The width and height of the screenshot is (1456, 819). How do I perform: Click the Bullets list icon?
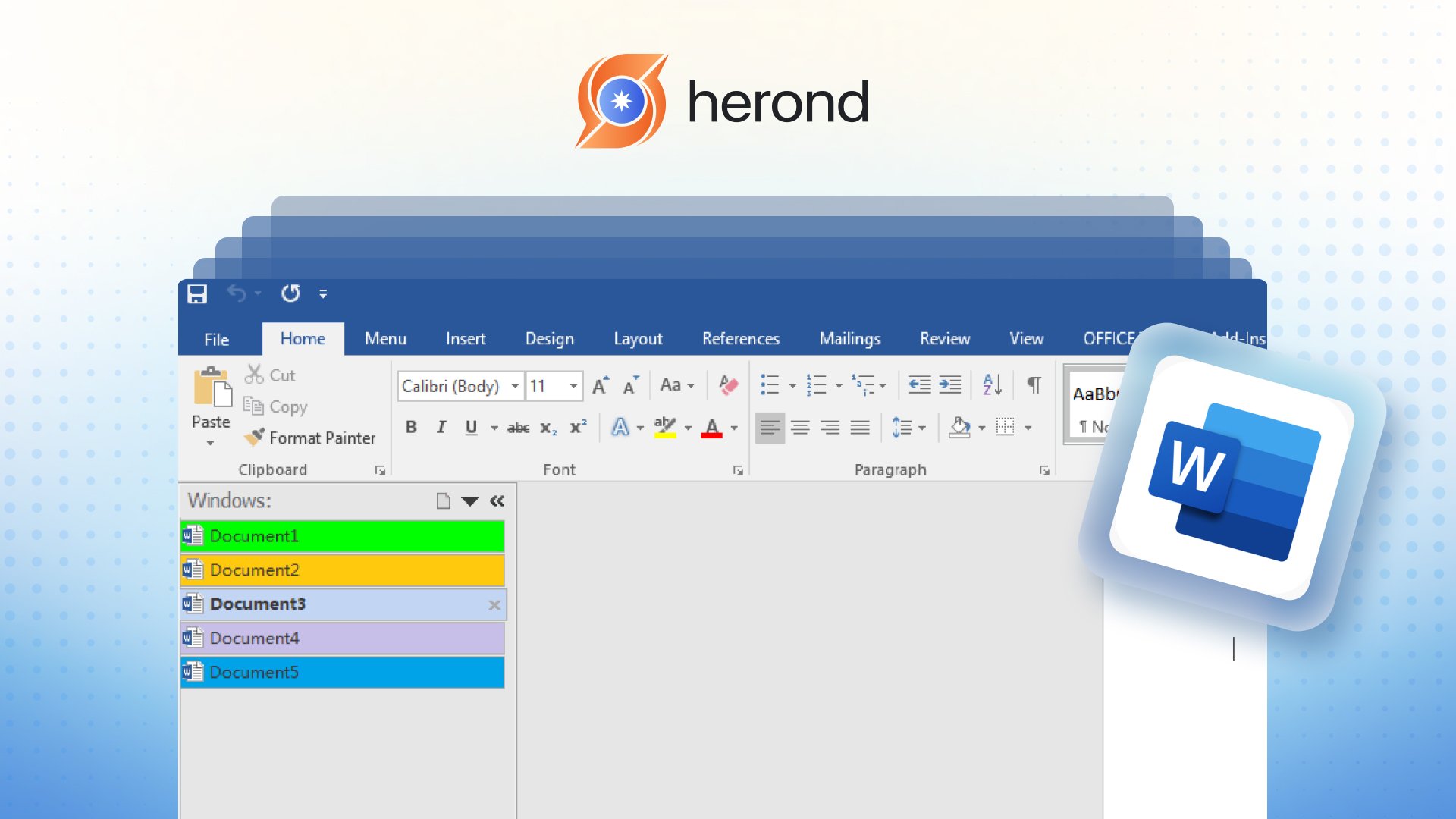[770, 385]
